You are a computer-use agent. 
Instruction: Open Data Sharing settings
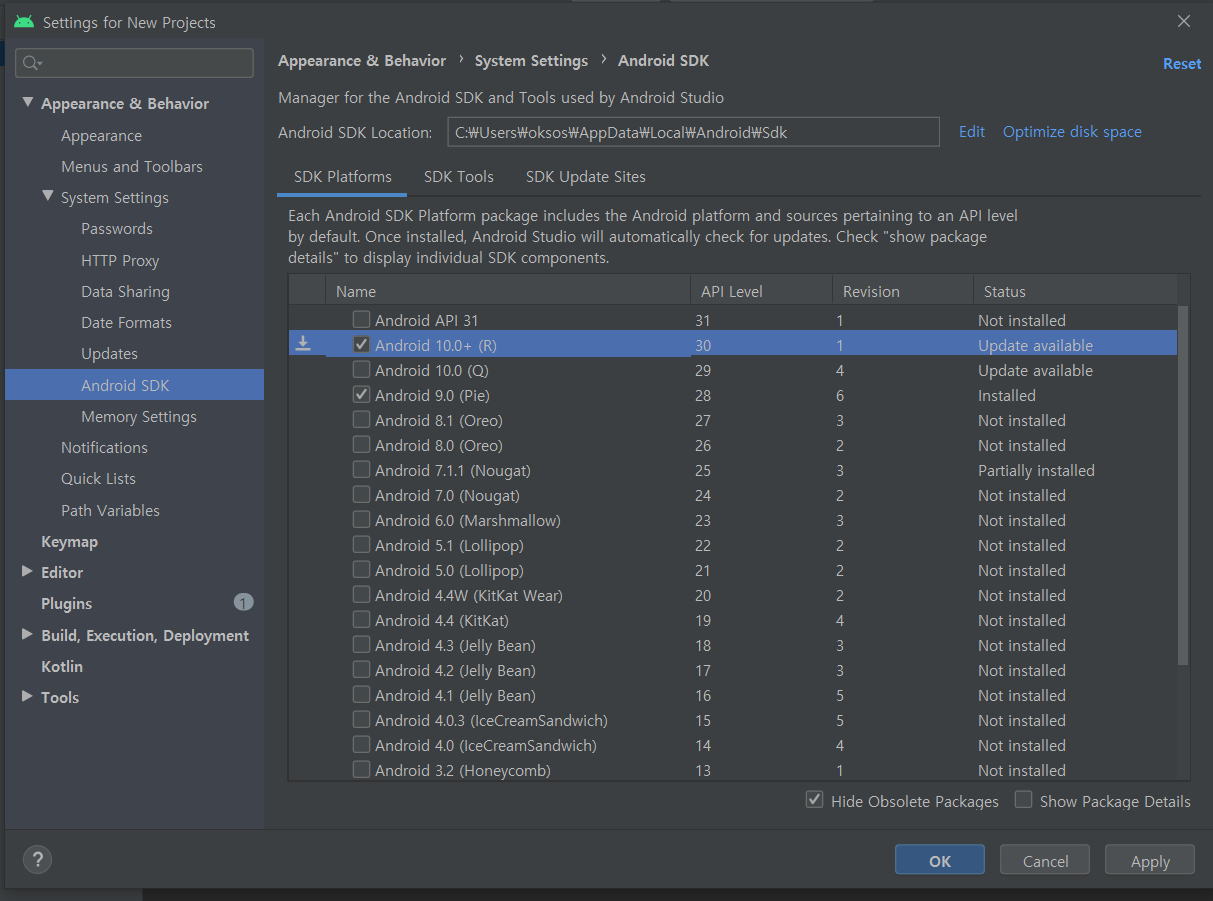point(125,291)
